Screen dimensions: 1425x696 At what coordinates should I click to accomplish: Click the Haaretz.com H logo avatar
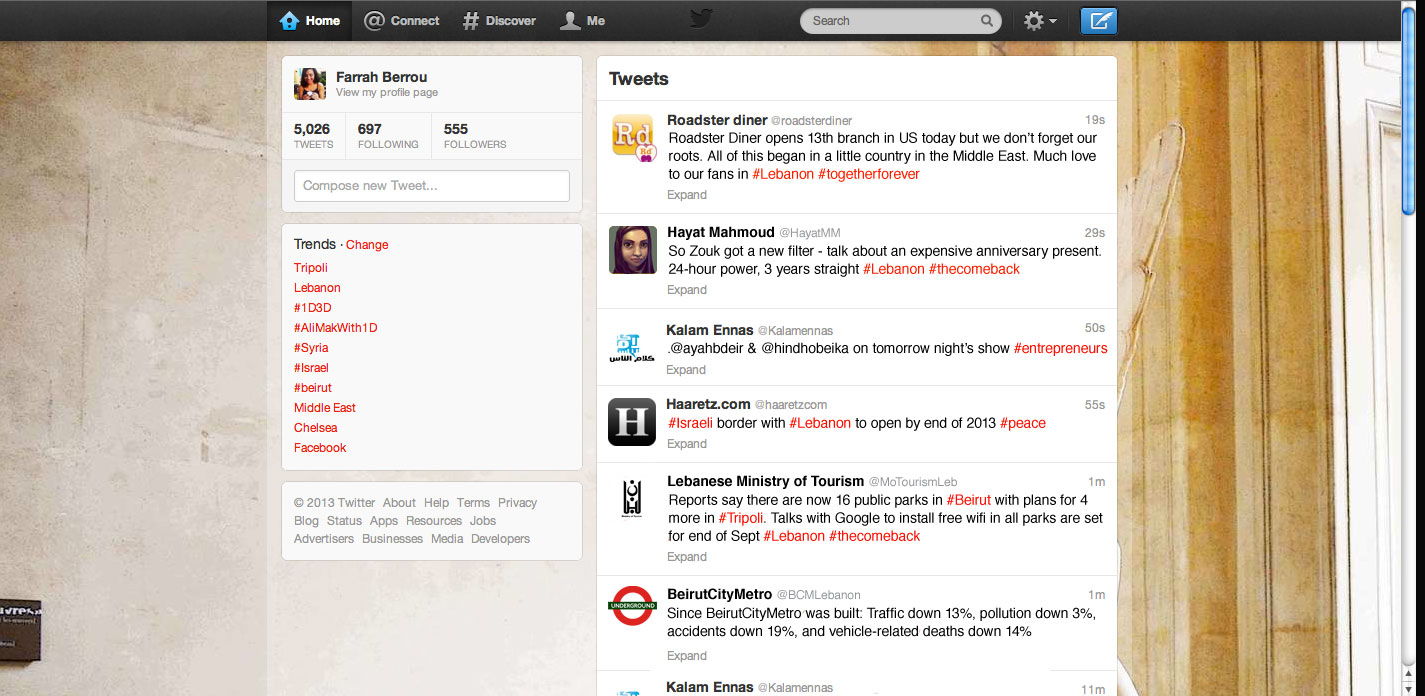tap(632, 422)
